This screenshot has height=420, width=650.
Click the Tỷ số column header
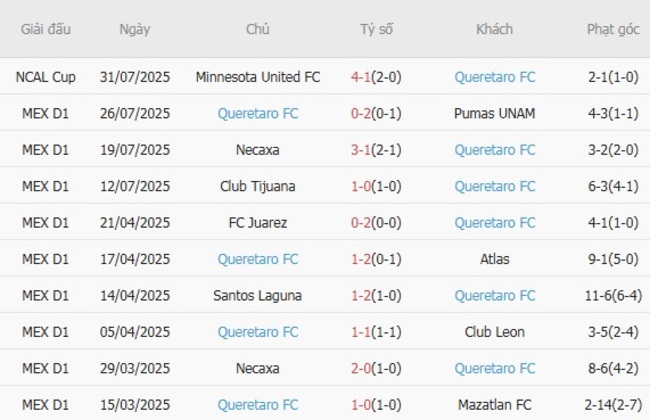377,29
